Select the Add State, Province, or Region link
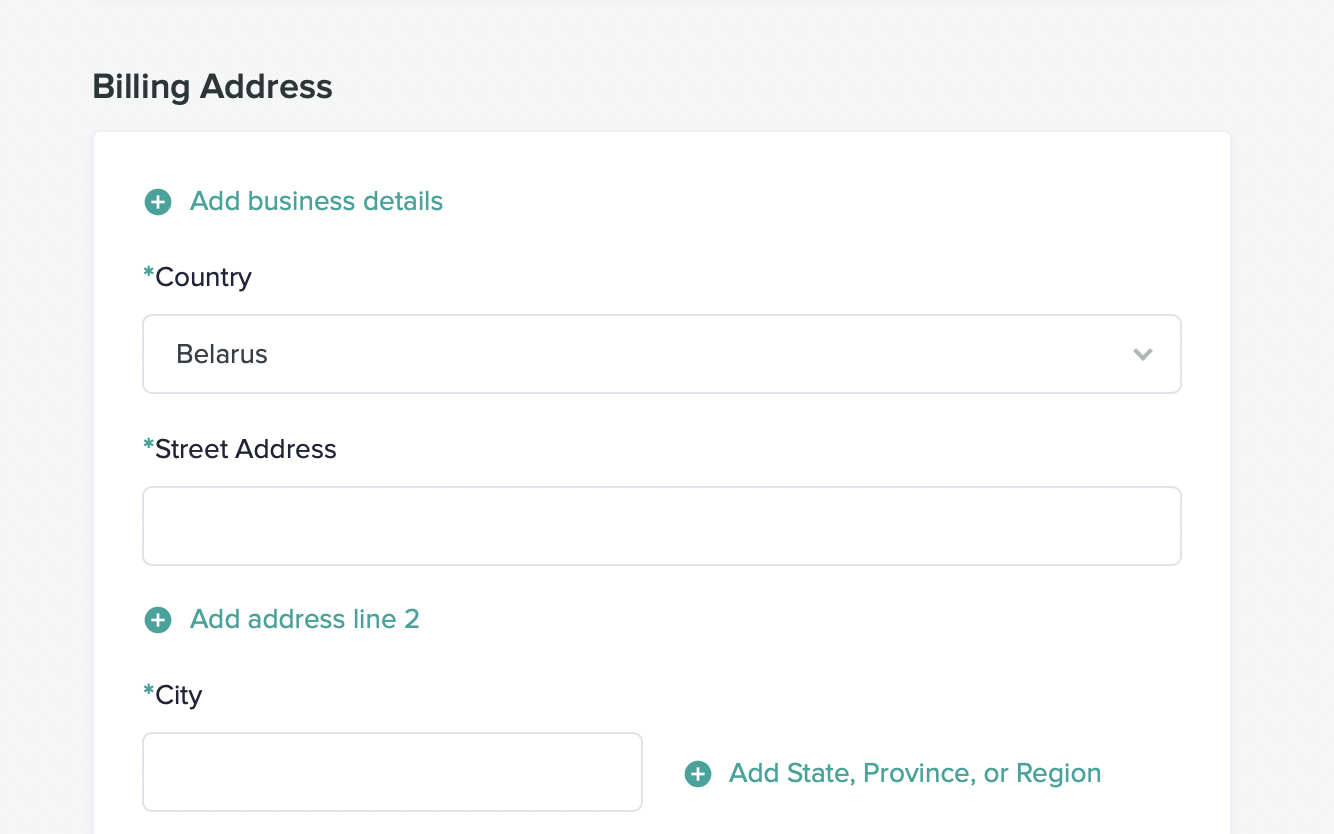 914,774
